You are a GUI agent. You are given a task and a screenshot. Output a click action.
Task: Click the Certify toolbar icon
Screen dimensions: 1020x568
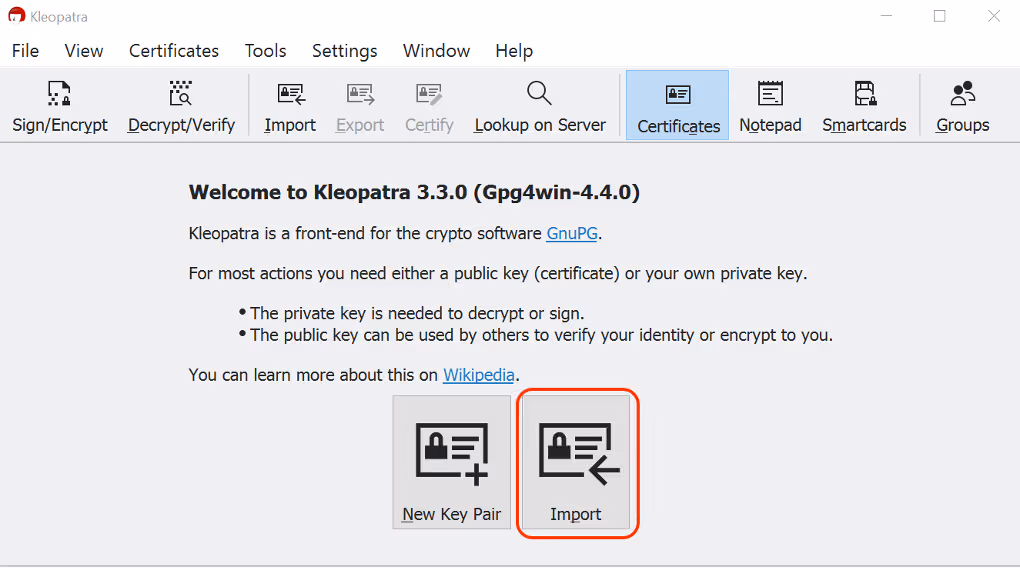click(x=429, y=106)
